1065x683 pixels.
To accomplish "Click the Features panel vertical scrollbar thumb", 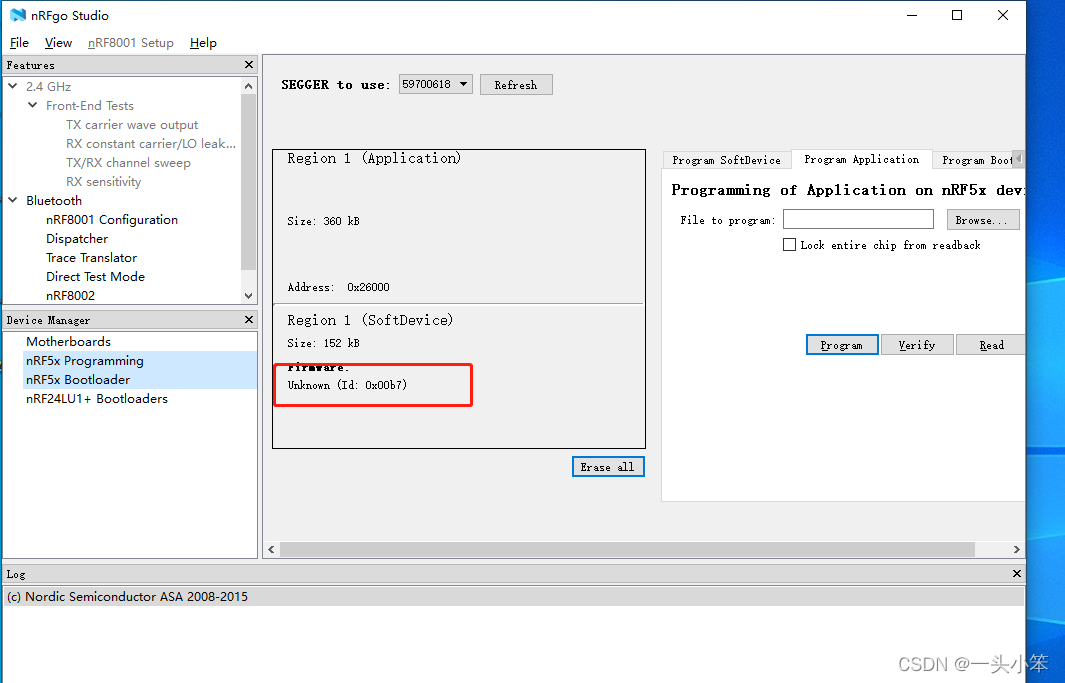I will click(249, 182).
